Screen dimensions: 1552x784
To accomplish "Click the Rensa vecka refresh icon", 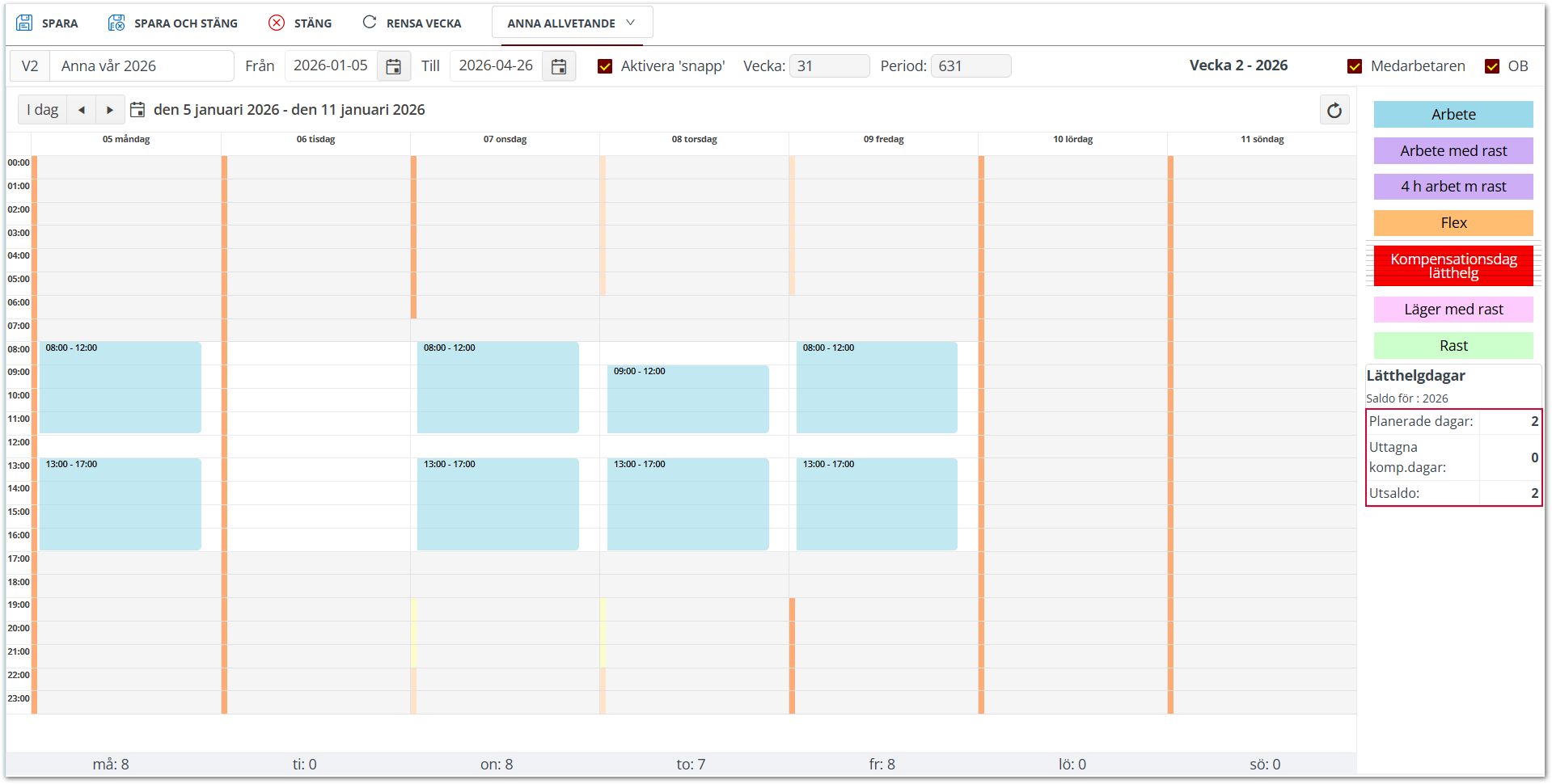I will tap(370, 23).
